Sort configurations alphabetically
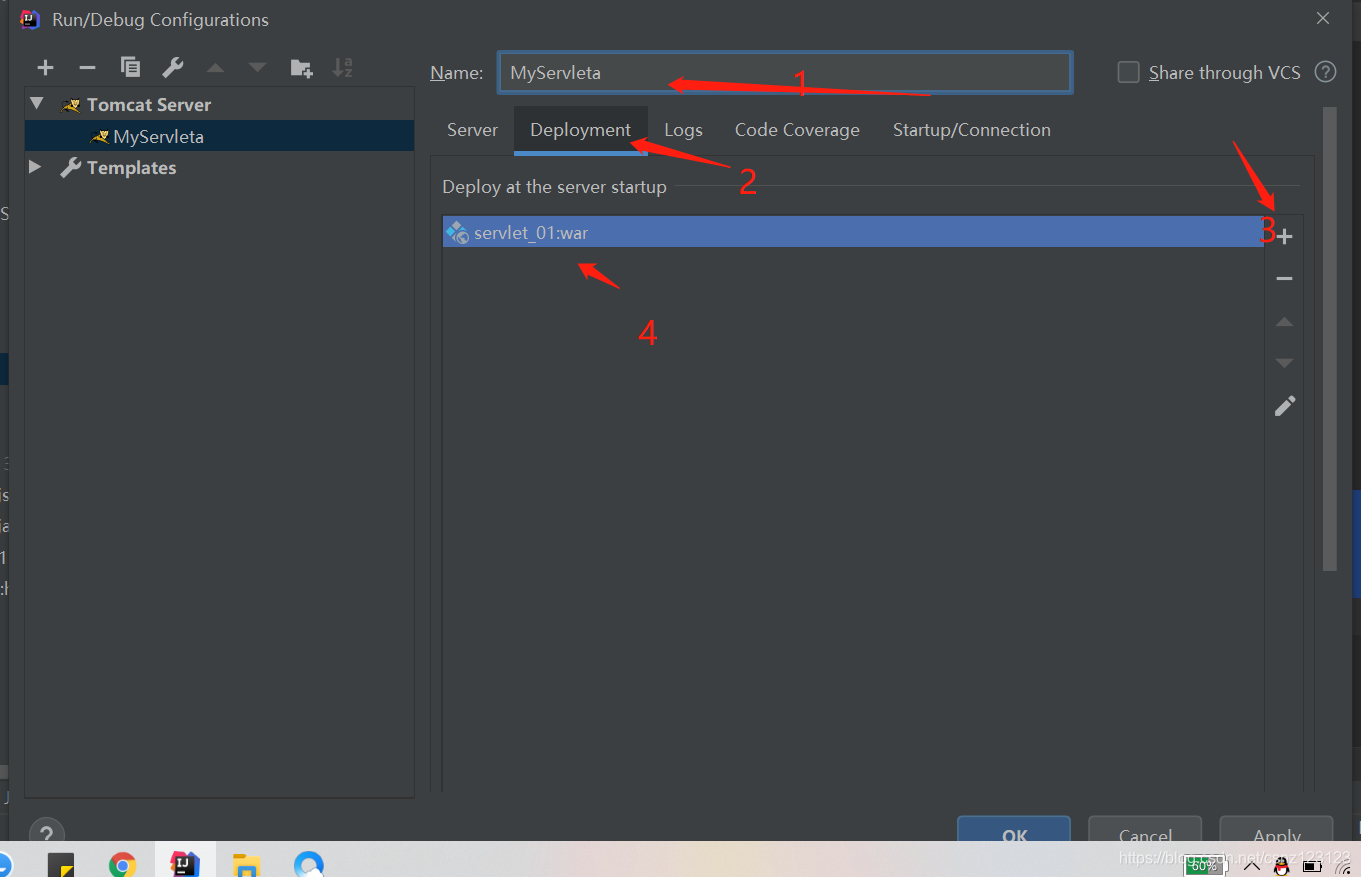The height and width of the screenshot is (877, 1361). pos(343,68)
